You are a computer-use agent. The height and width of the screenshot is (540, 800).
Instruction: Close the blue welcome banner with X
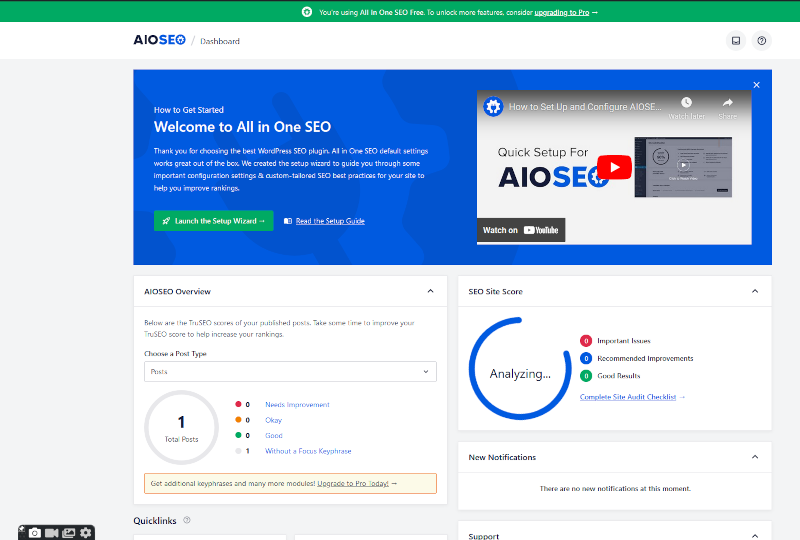tap(757, 85)
